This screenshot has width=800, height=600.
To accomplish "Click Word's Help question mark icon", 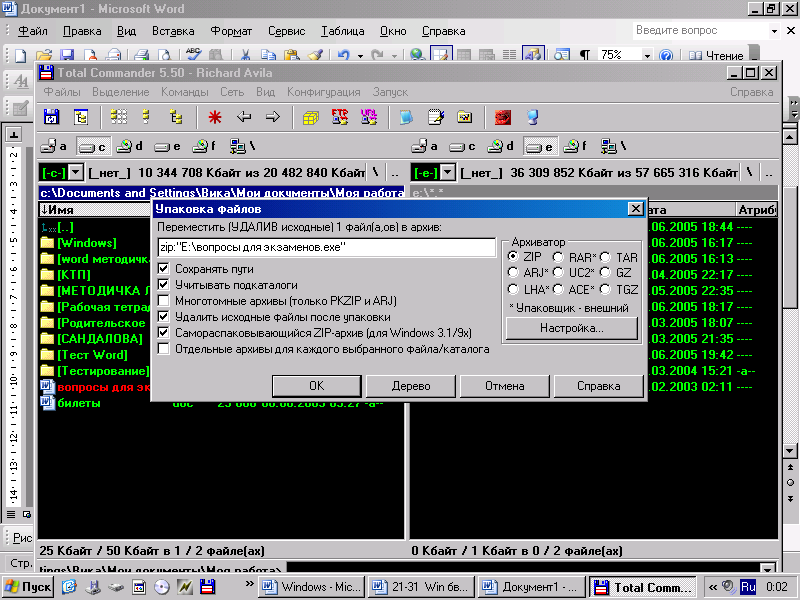I will [x=665, y=55].
